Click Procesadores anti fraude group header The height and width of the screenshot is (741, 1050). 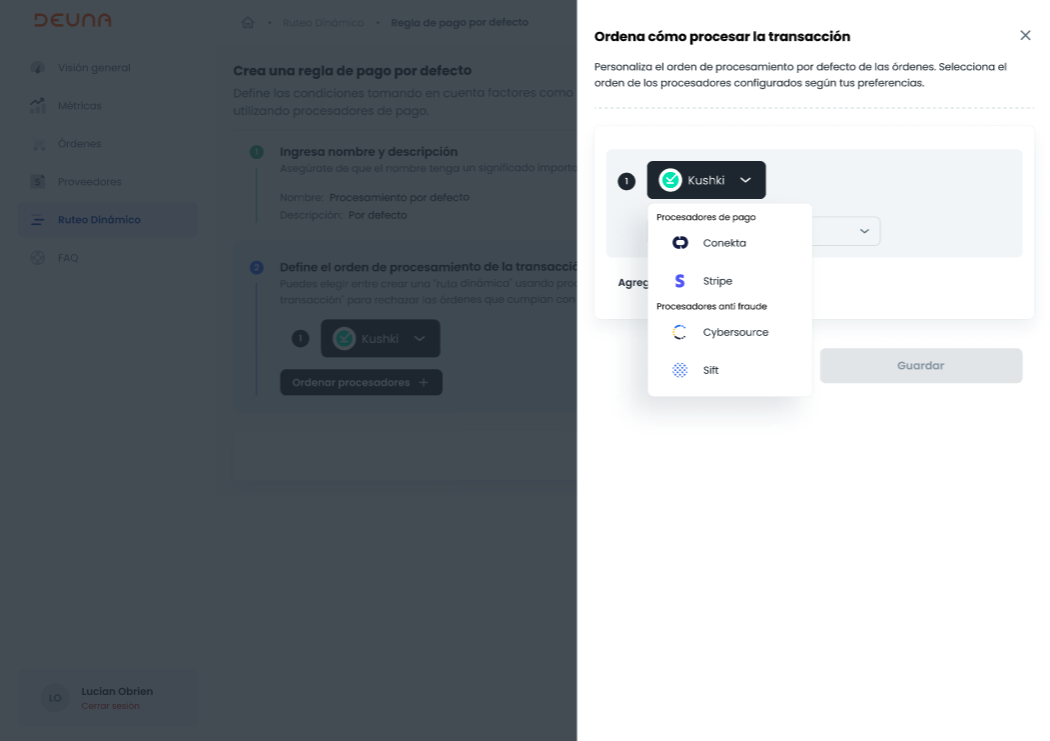(x=711, y=306)
